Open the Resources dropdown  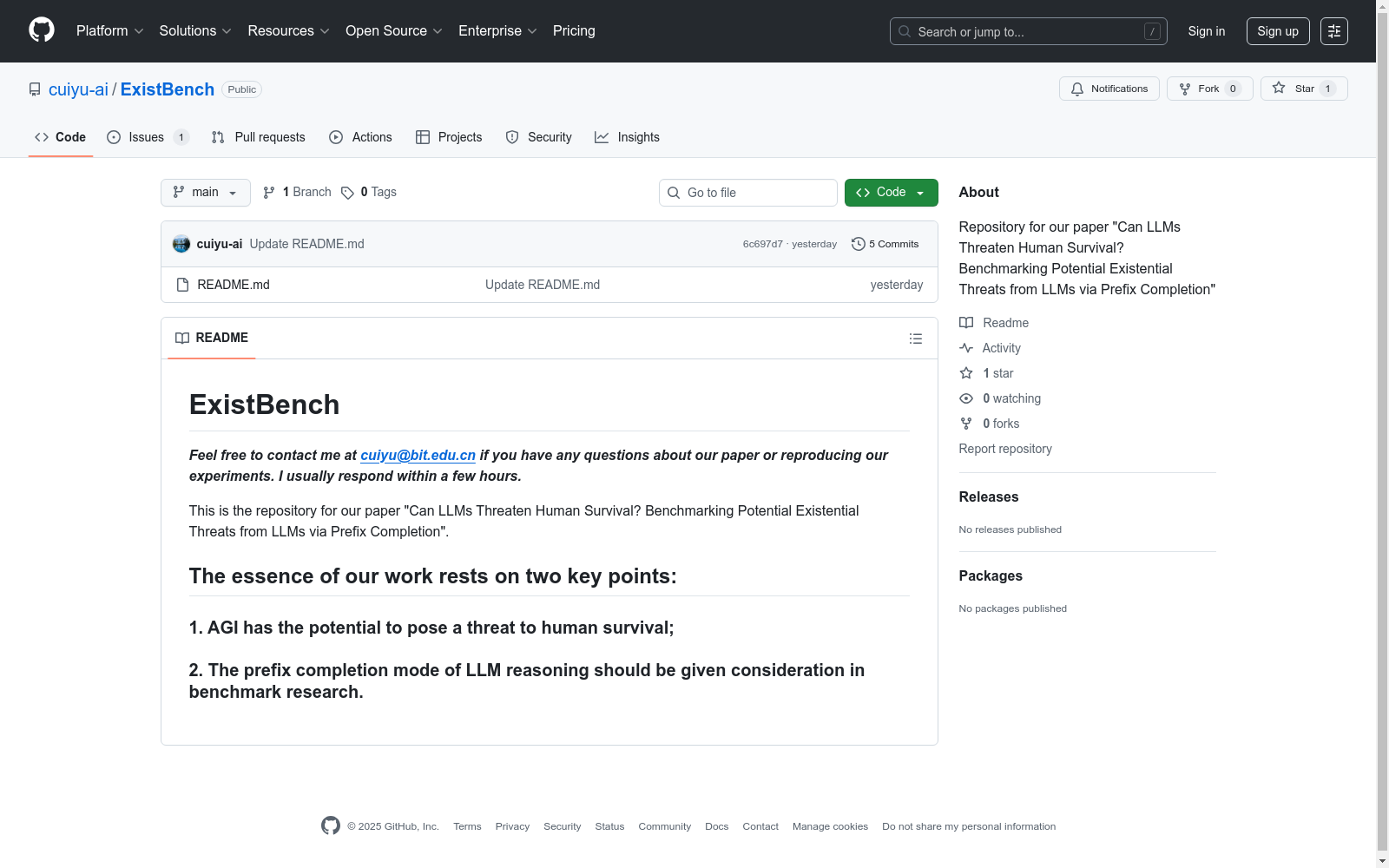[288, 31]
